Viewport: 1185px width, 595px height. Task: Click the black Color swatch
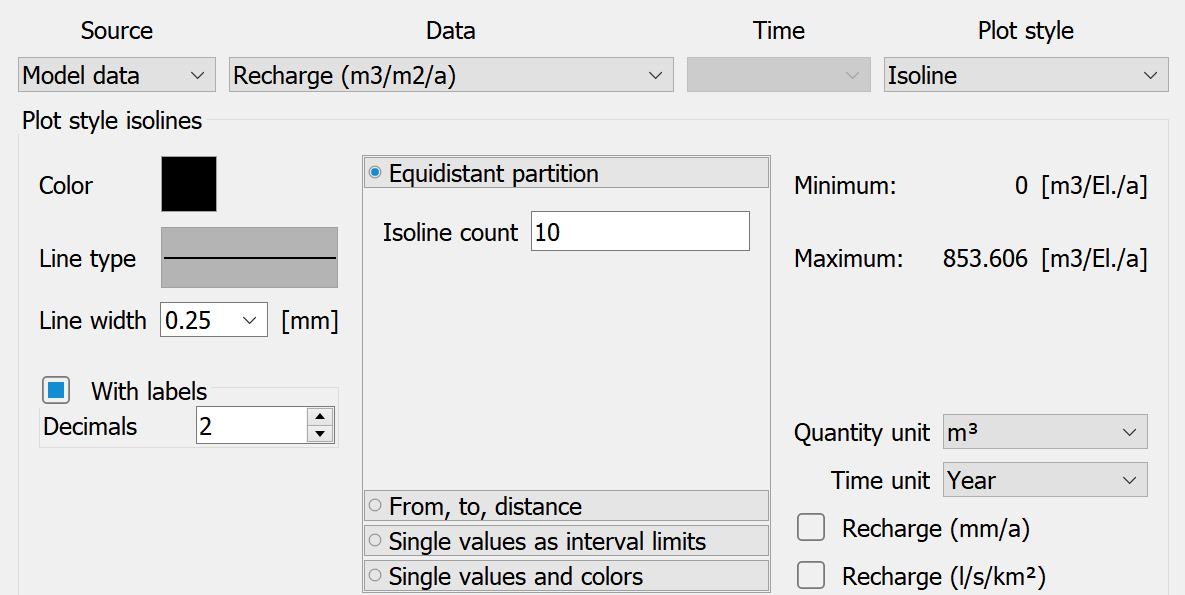click(189, 184)
